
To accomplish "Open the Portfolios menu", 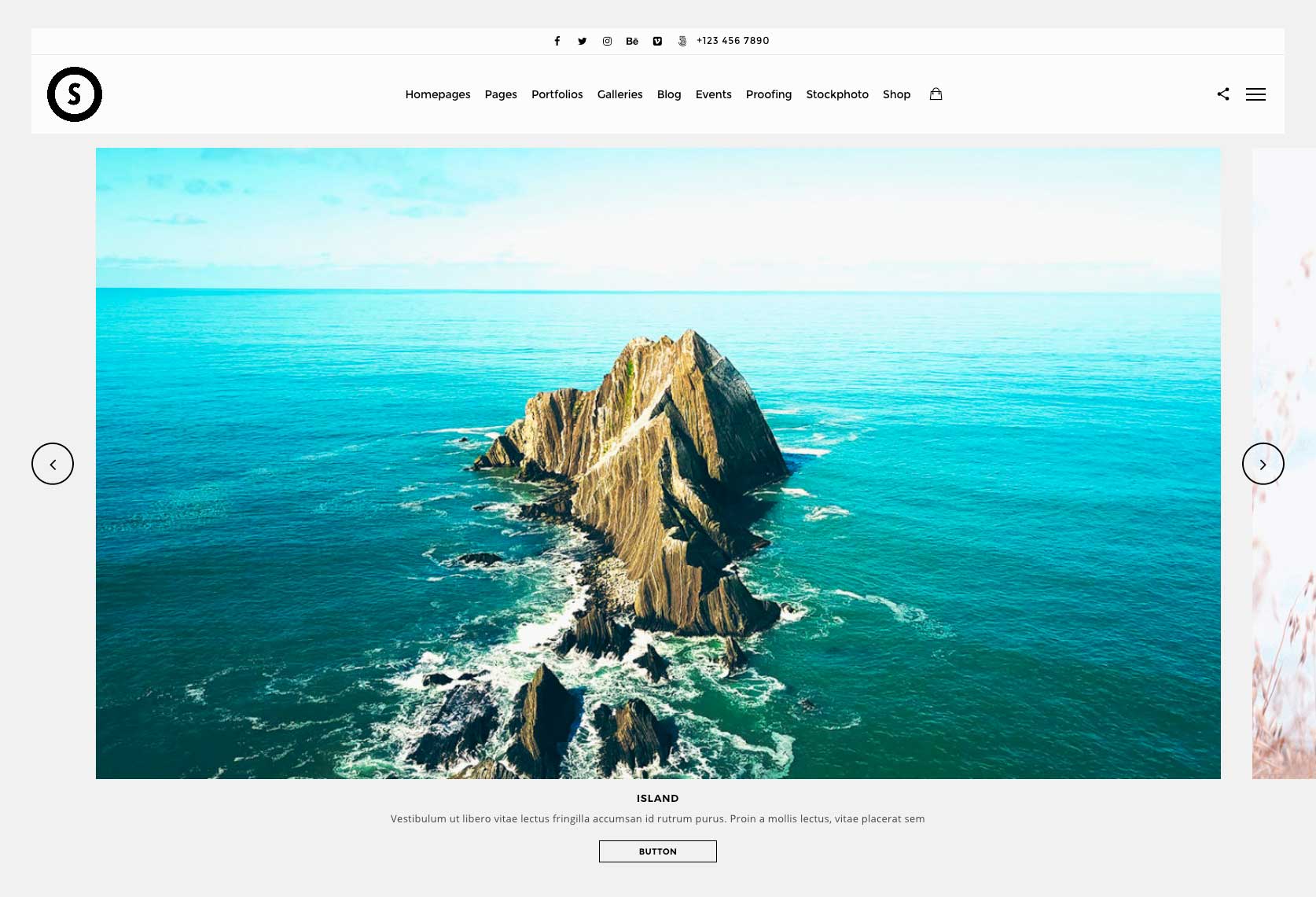I will pos(557,94).
